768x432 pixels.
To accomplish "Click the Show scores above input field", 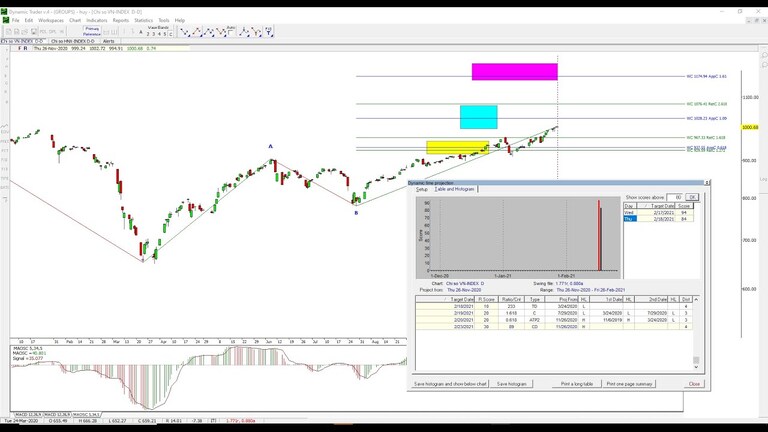I will 675,197.
